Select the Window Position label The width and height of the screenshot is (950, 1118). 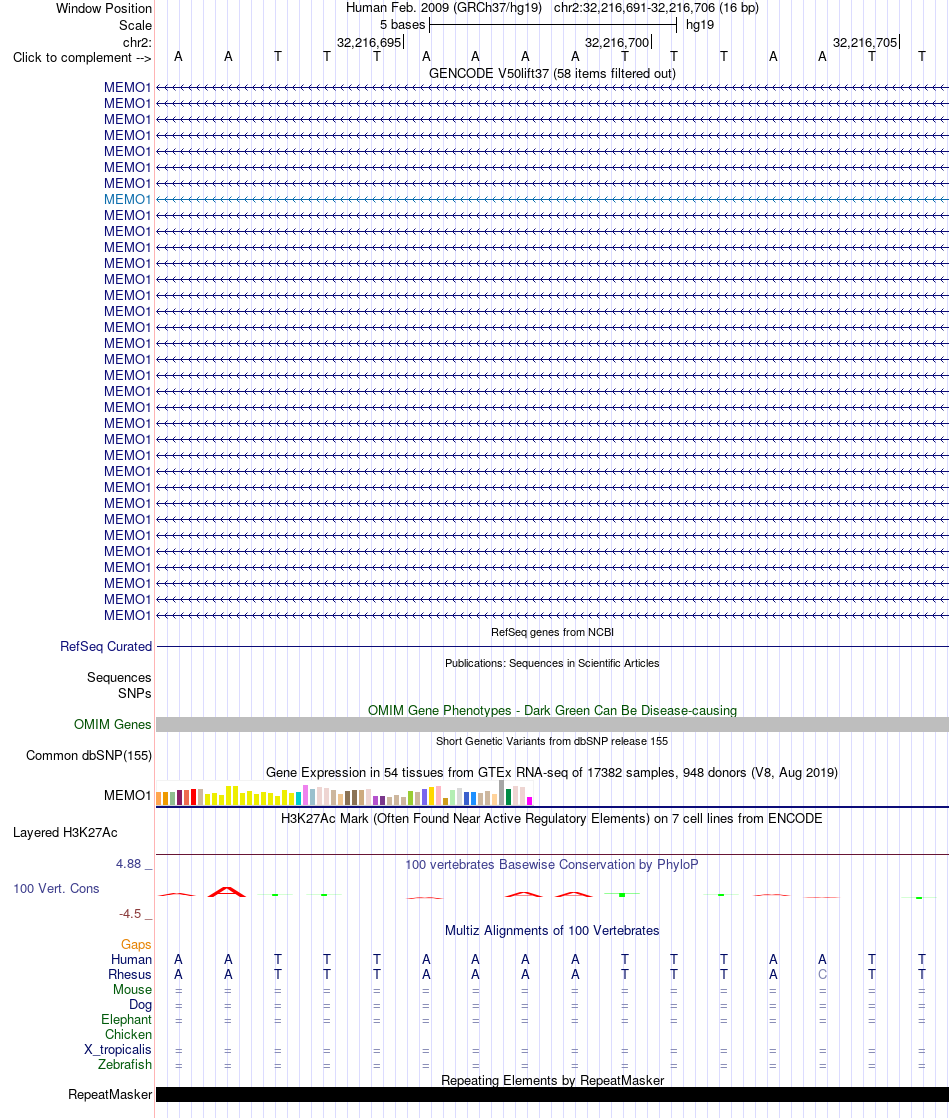pos(104,9)
